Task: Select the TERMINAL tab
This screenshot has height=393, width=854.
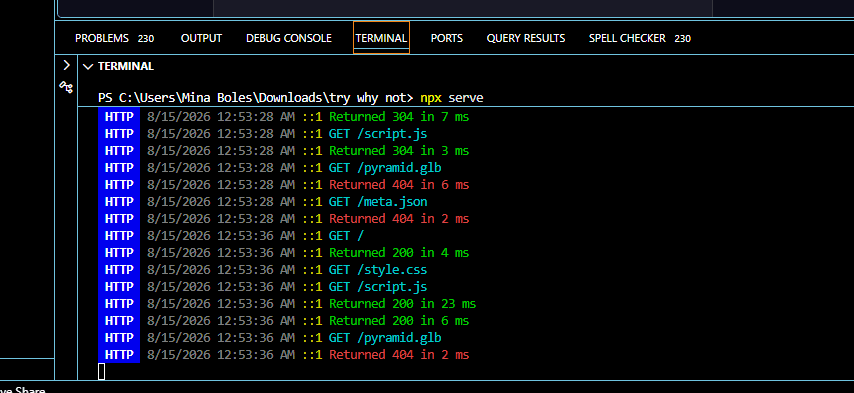Action: click(x=381, y=38)
